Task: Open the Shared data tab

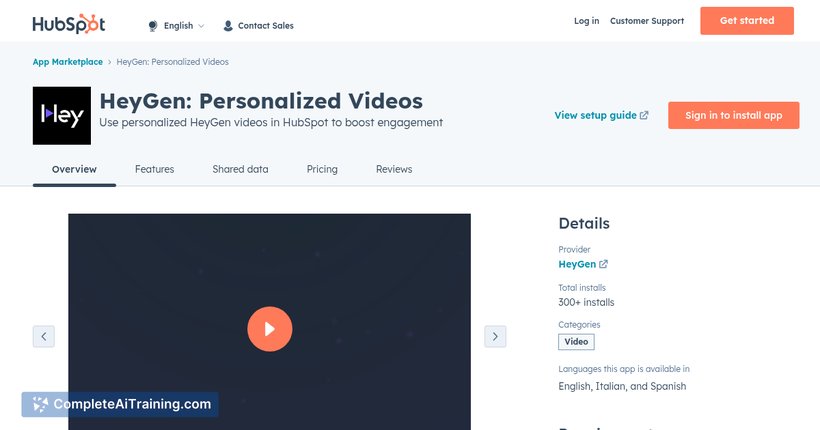Action: pyautogui.click(x=240, y=169)
